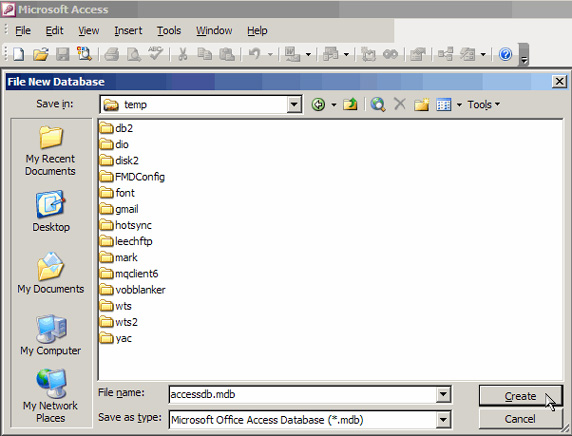The height and width of the screenshot is (436, 572).
Task: Expand the File name dropdown arrow
Action: [443, 394]
